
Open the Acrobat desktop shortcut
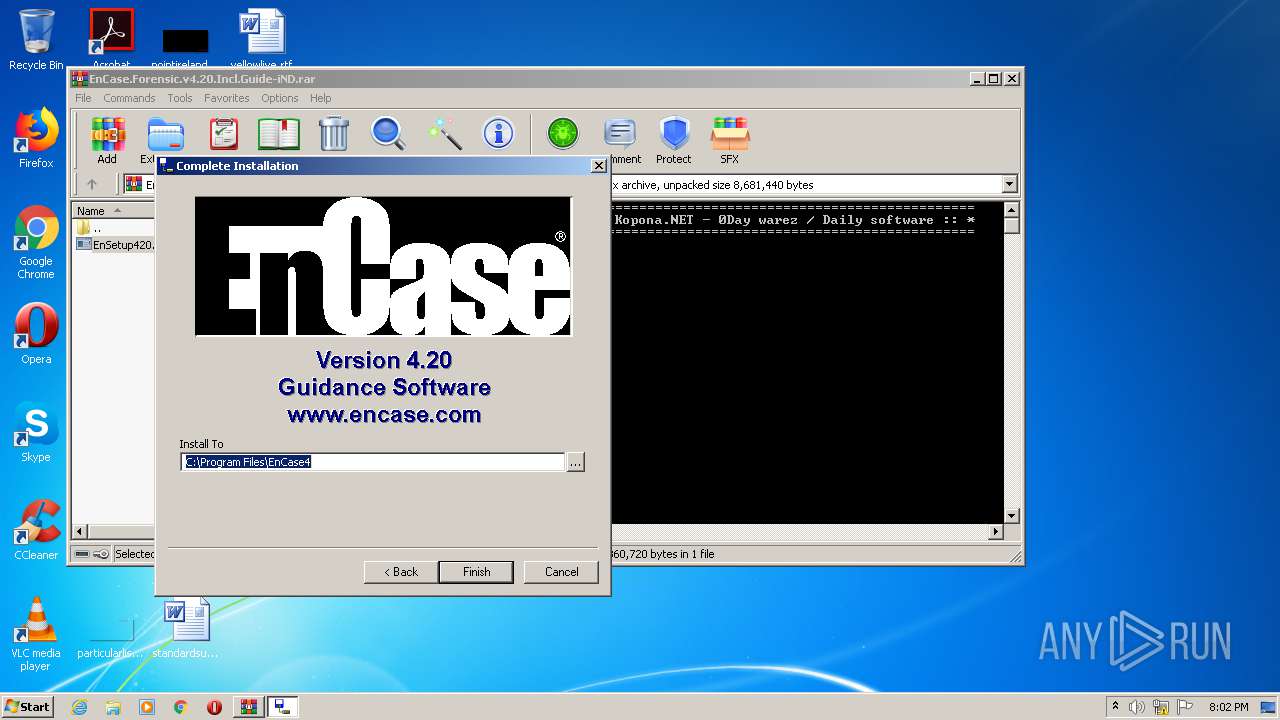(x=111, y=38)
